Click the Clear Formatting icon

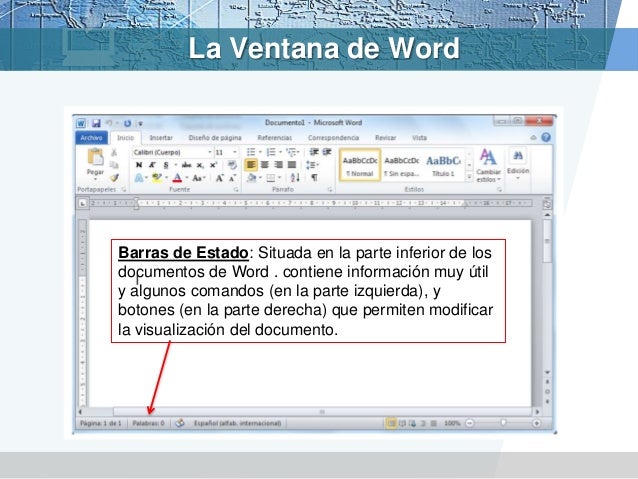click(x=232, y=165)
